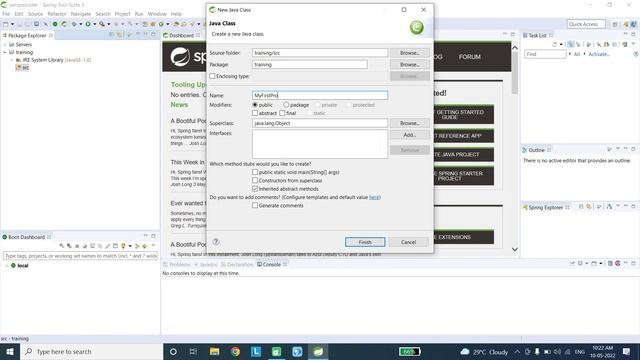The image size is (640, 360).
Task: Open Task View on the taskbar
Action: point(193,351)
